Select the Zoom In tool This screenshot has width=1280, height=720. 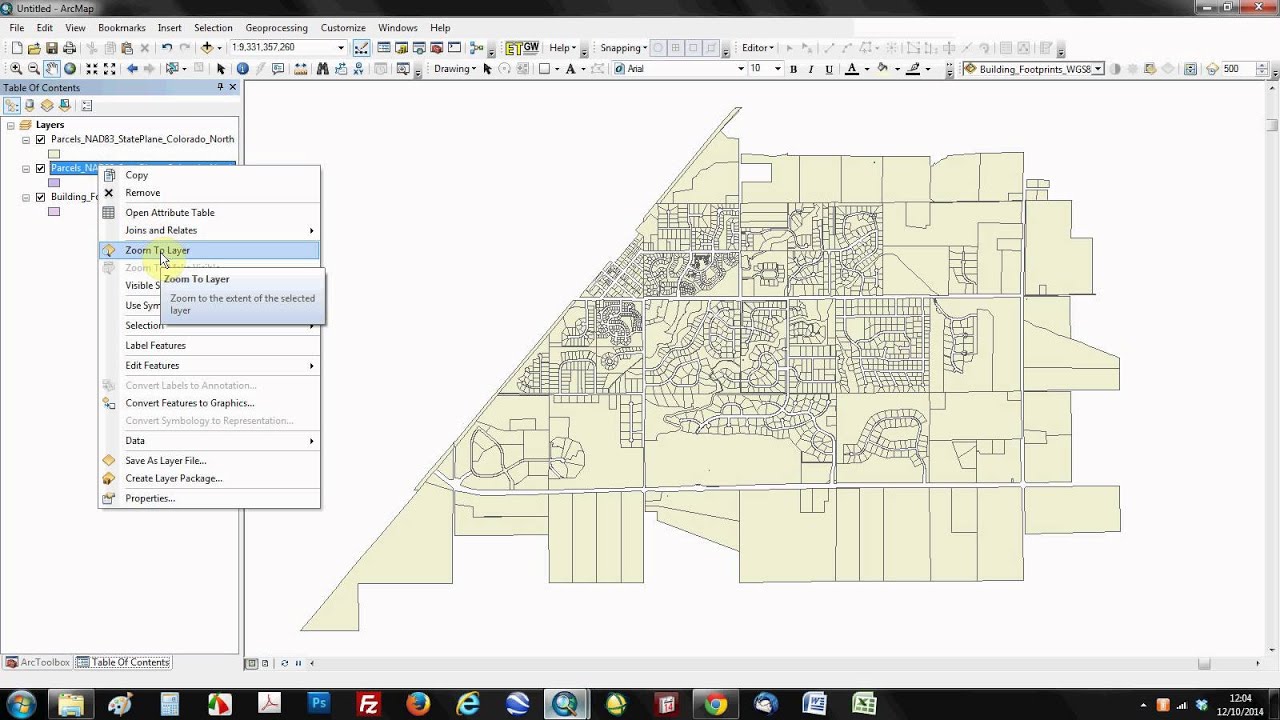(x=16, y=69)
